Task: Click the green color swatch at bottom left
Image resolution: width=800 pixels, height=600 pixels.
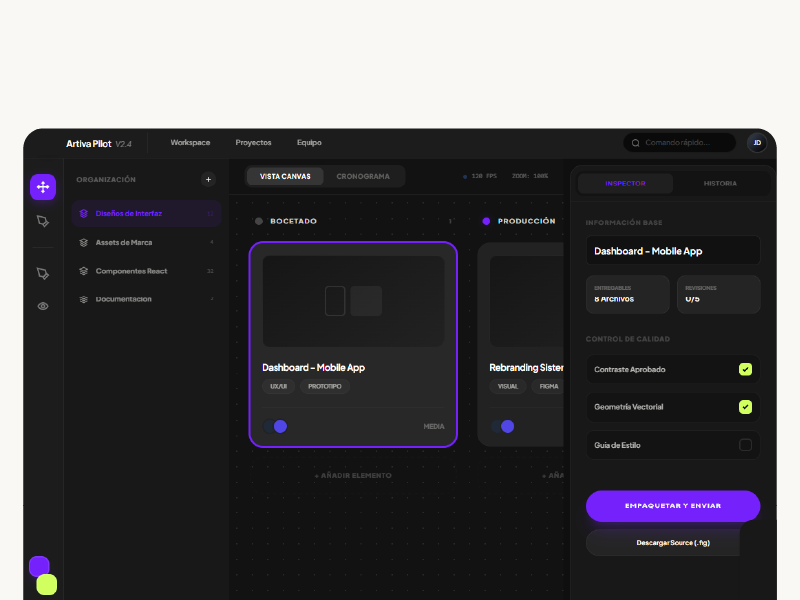Action: (46, 584)
